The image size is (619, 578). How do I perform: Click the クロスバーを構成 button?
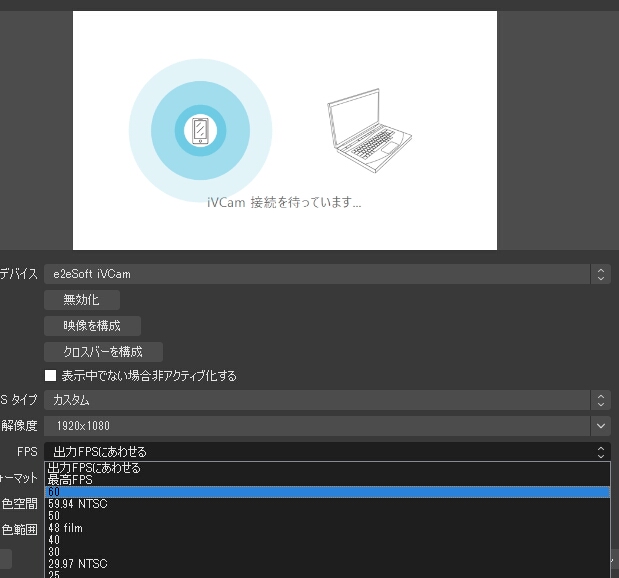tap(103, 352)
